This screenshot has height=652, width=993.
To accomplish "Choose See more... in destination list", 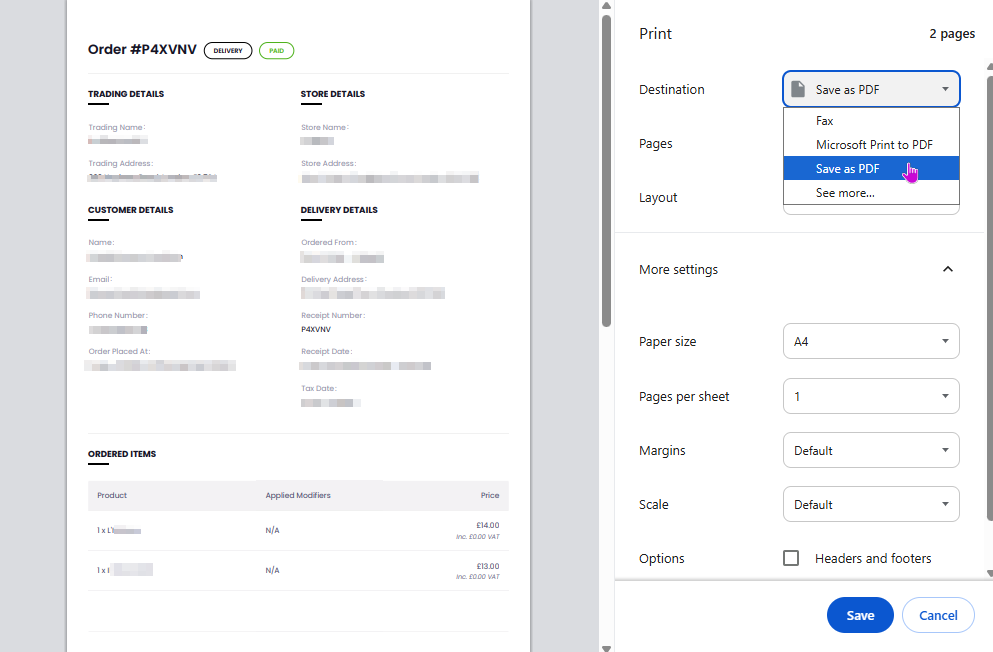I will click(x=844, y=193).
